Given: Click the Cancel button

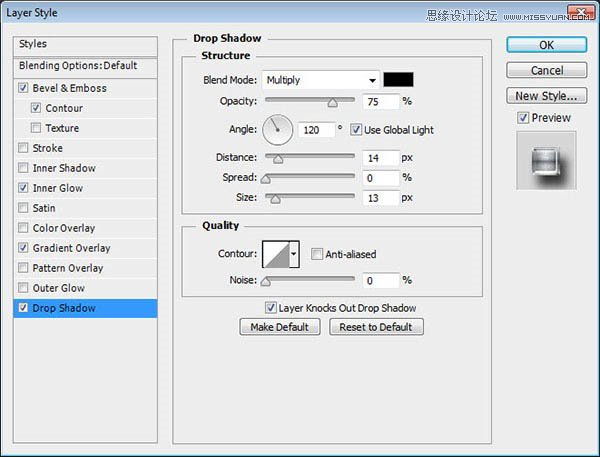Looking at the screenshot, I should (x=546, y=70).
